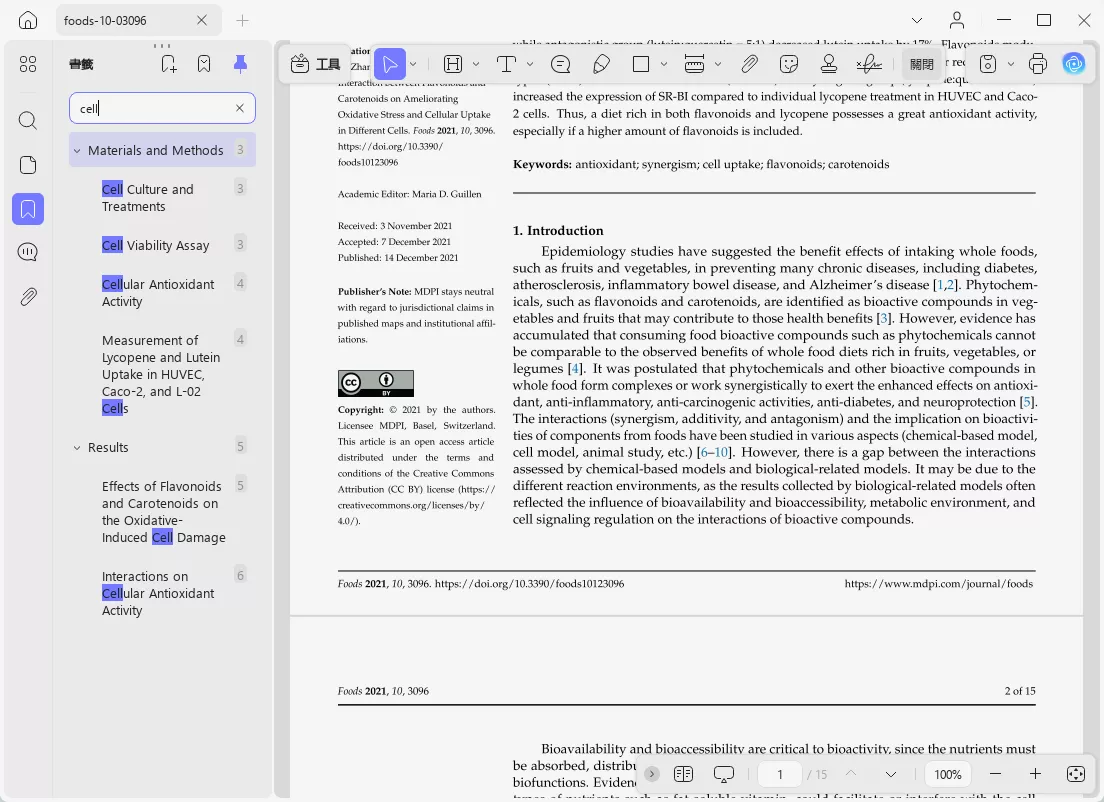Image resolution: width=1104 pixels, height=802 pixels.
Task: Open the Text tool dropdown arrow
Action: pyautogui.click(x=530, y=64)
